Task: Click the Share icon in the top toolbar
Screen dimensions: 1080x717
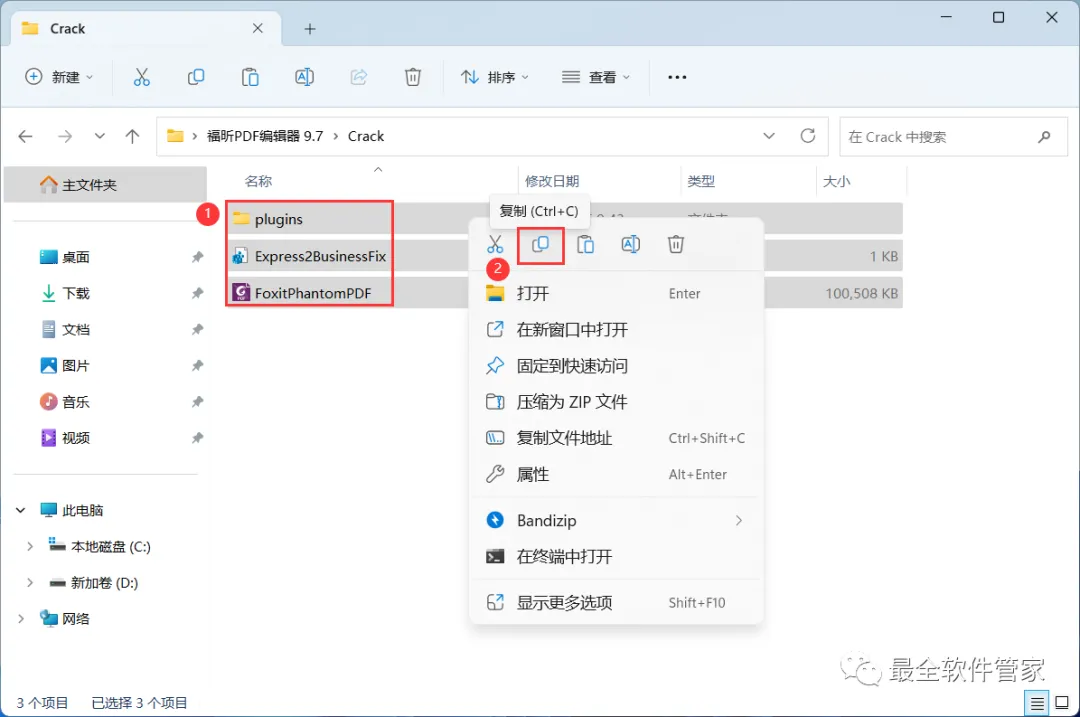Action: click(359, 77)
